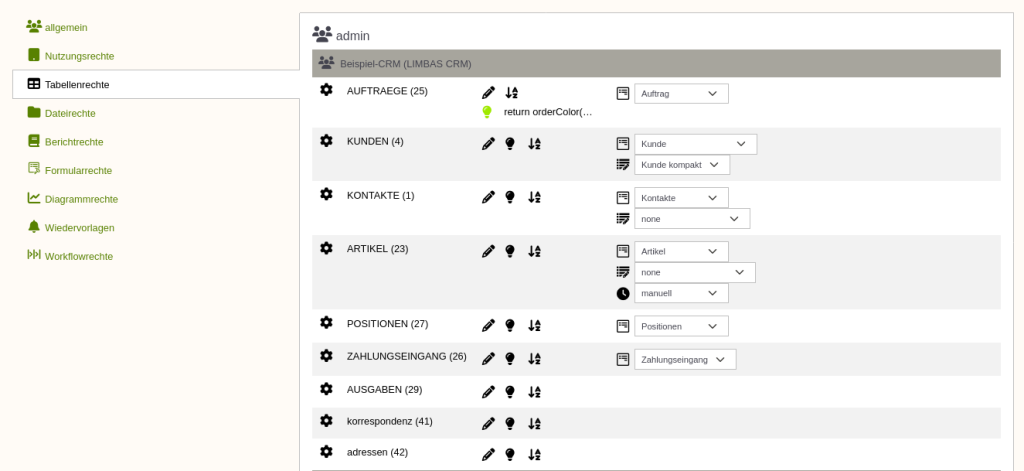Open KONTAKTE list form dropdown showing none

(x=692, y=219)
